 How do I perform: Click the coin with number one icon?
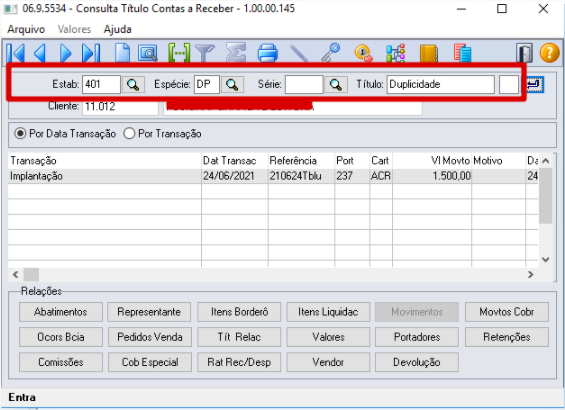coord(363,53)
